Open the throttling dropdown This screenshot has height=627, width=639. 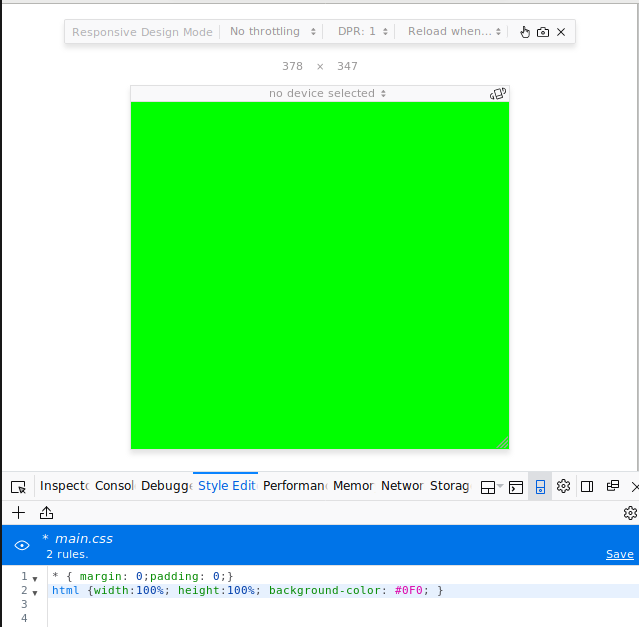[273, 32]
